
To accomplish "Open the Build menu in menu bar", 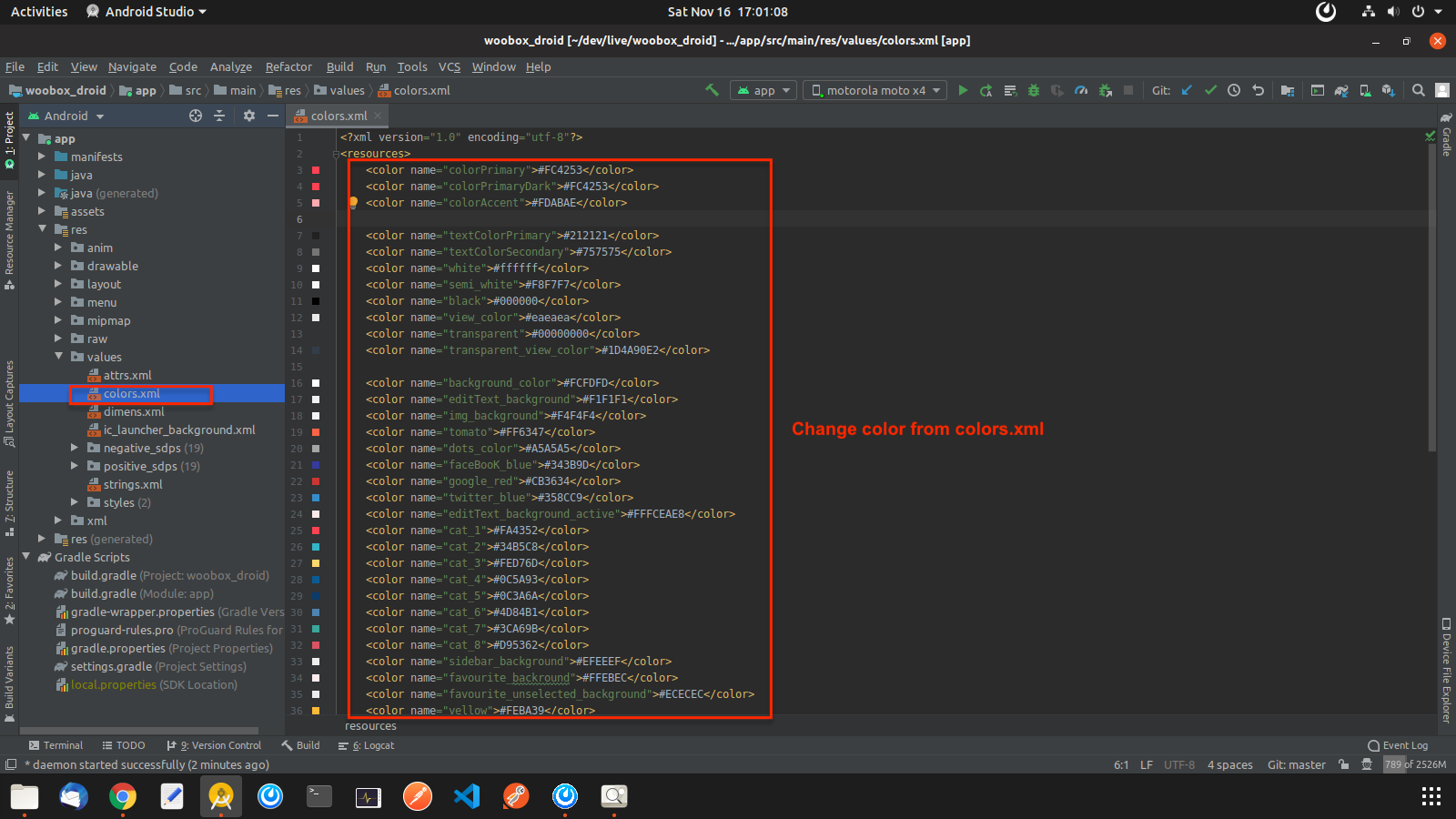I will coord(339,66).
